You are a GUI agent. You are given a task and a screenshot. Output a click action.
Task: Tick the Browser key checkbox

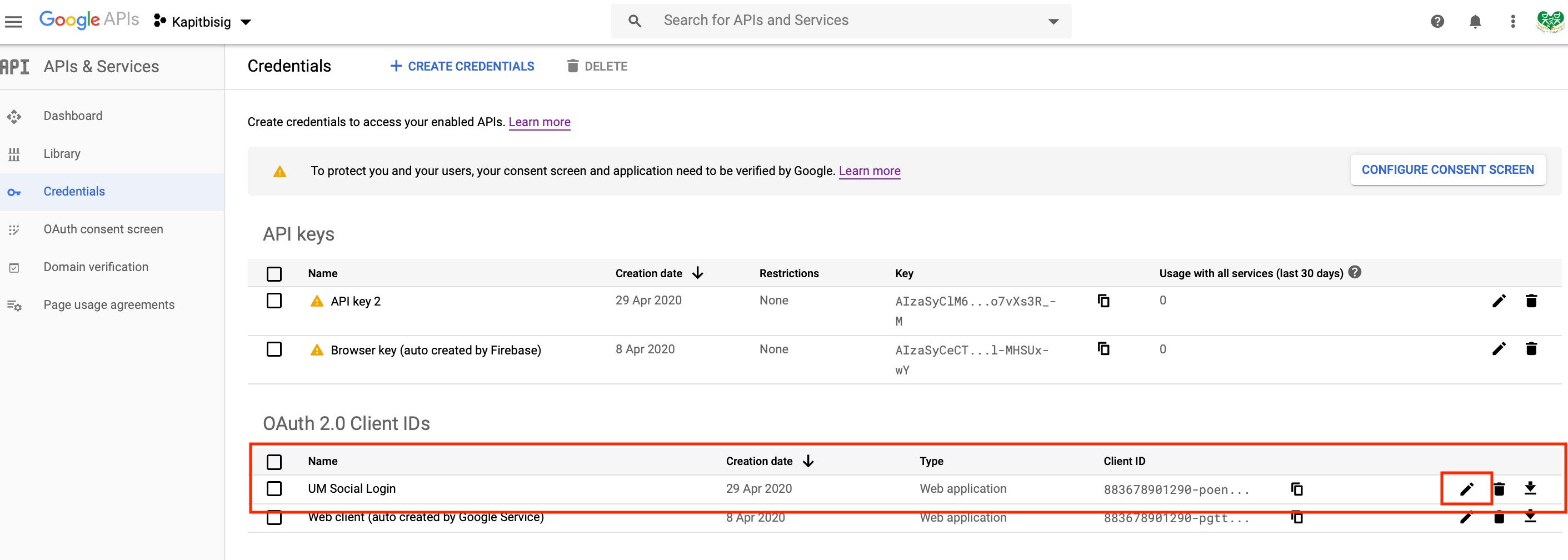(x=274, y=349)
